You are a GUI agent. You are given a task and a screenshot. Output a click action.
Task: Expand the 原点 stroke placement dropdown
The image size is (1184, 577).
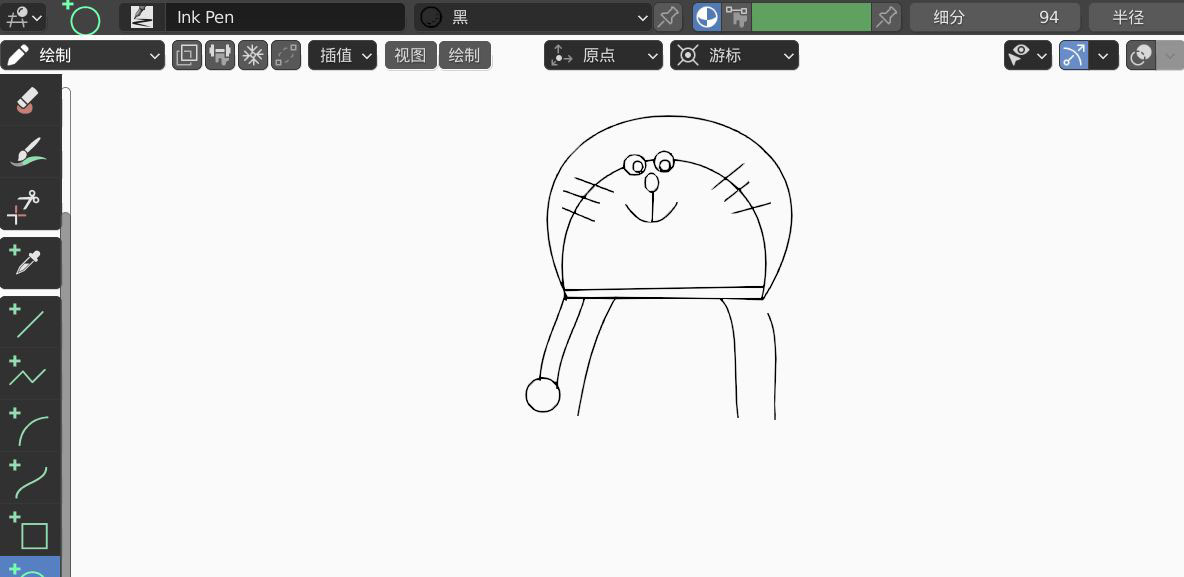[x=603, y=55]
